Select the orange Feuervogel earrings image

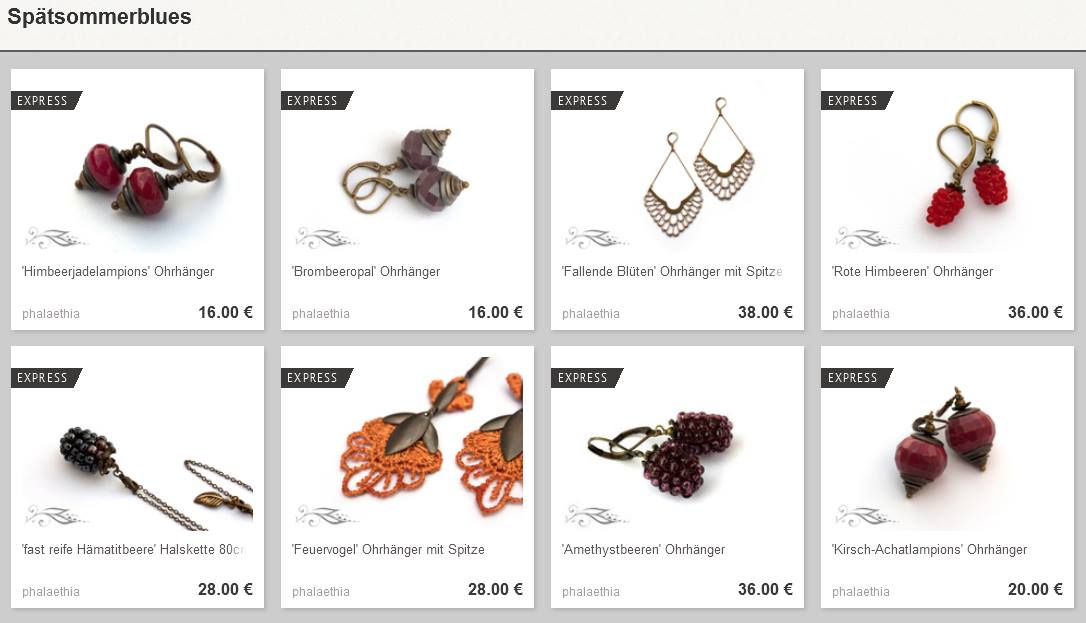407,444
